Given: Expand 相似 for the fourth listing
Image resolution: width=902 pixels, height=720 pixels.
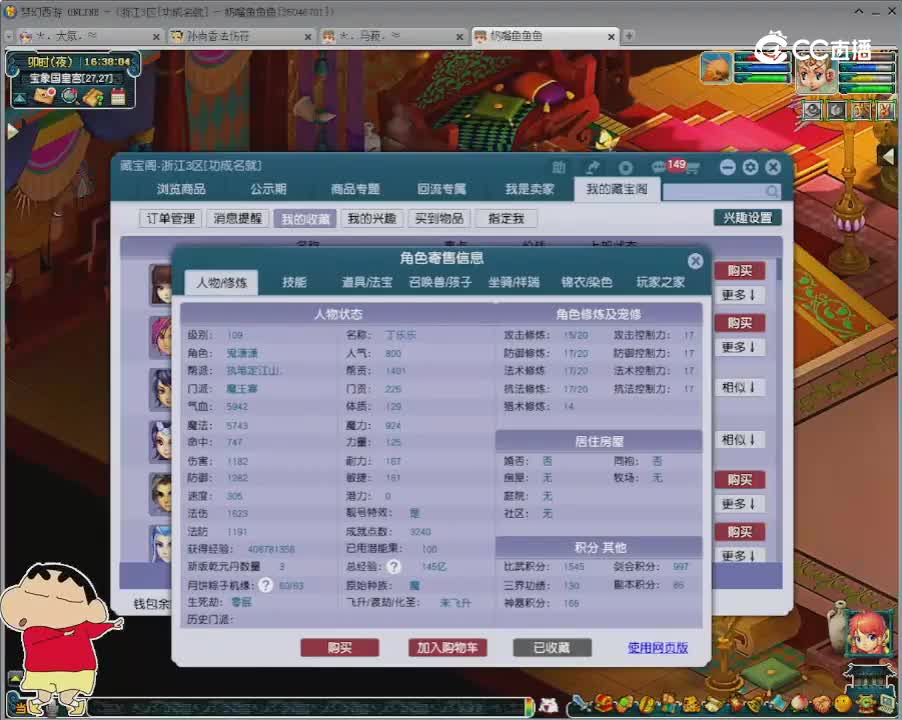Looking at the screenshot, I should tap(739, 439).
